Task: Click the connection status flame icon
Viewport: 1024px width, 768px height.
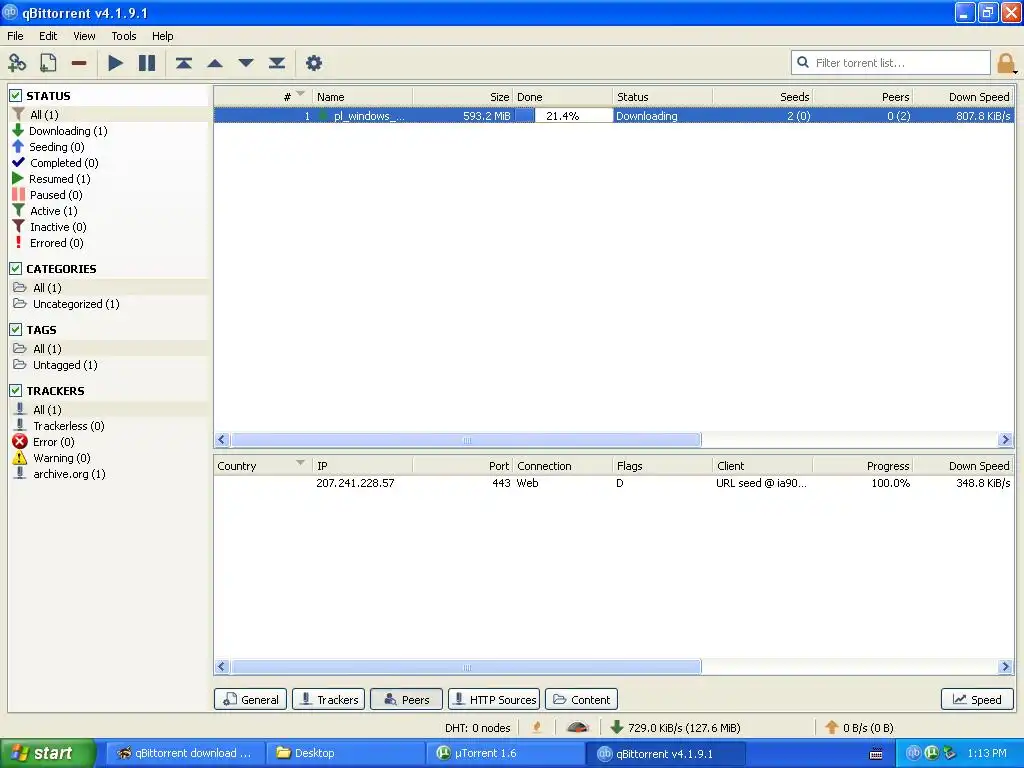Action: (537, 727)
